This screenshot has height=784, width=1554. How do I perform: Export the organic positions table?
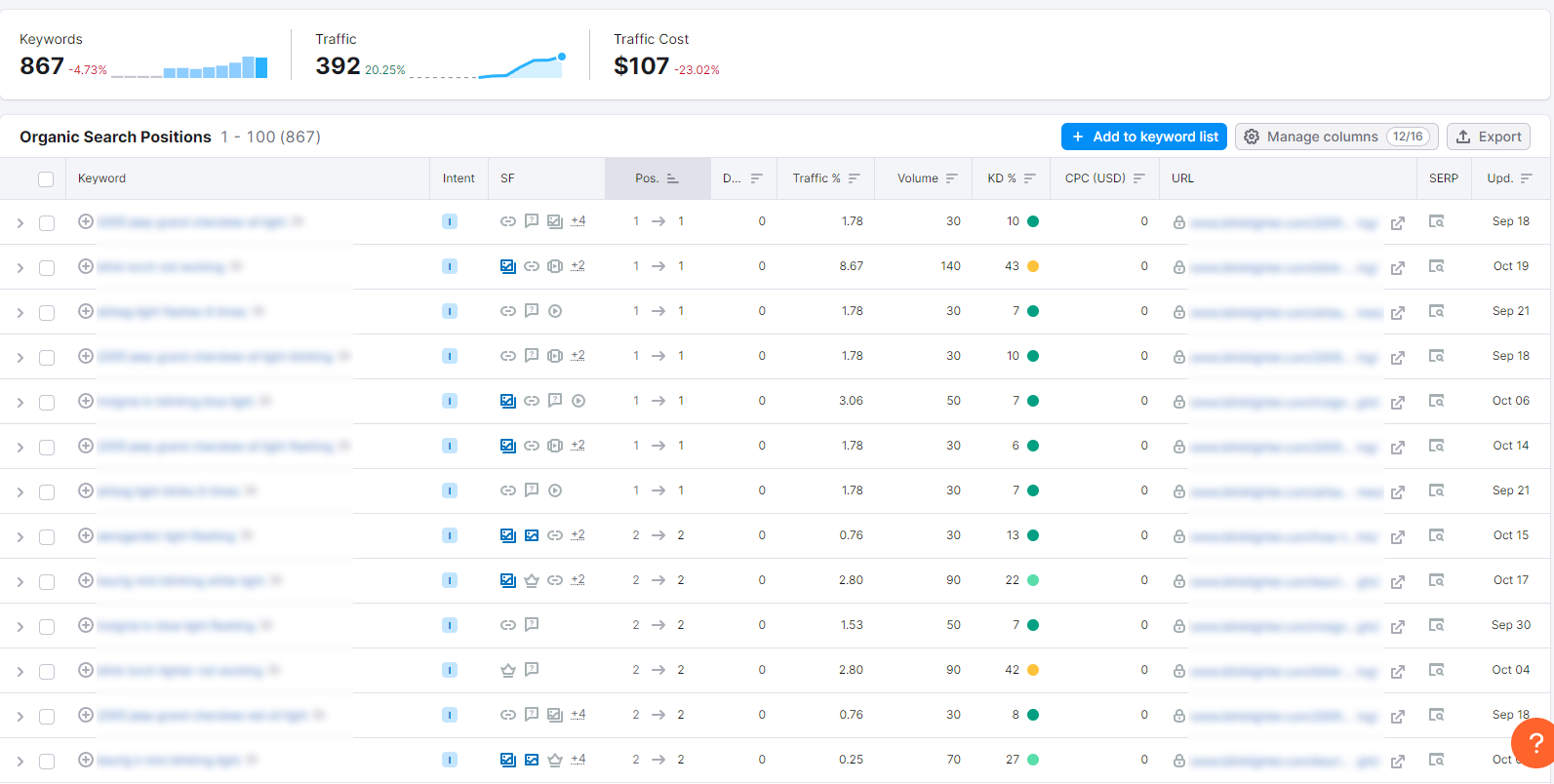1489,137
